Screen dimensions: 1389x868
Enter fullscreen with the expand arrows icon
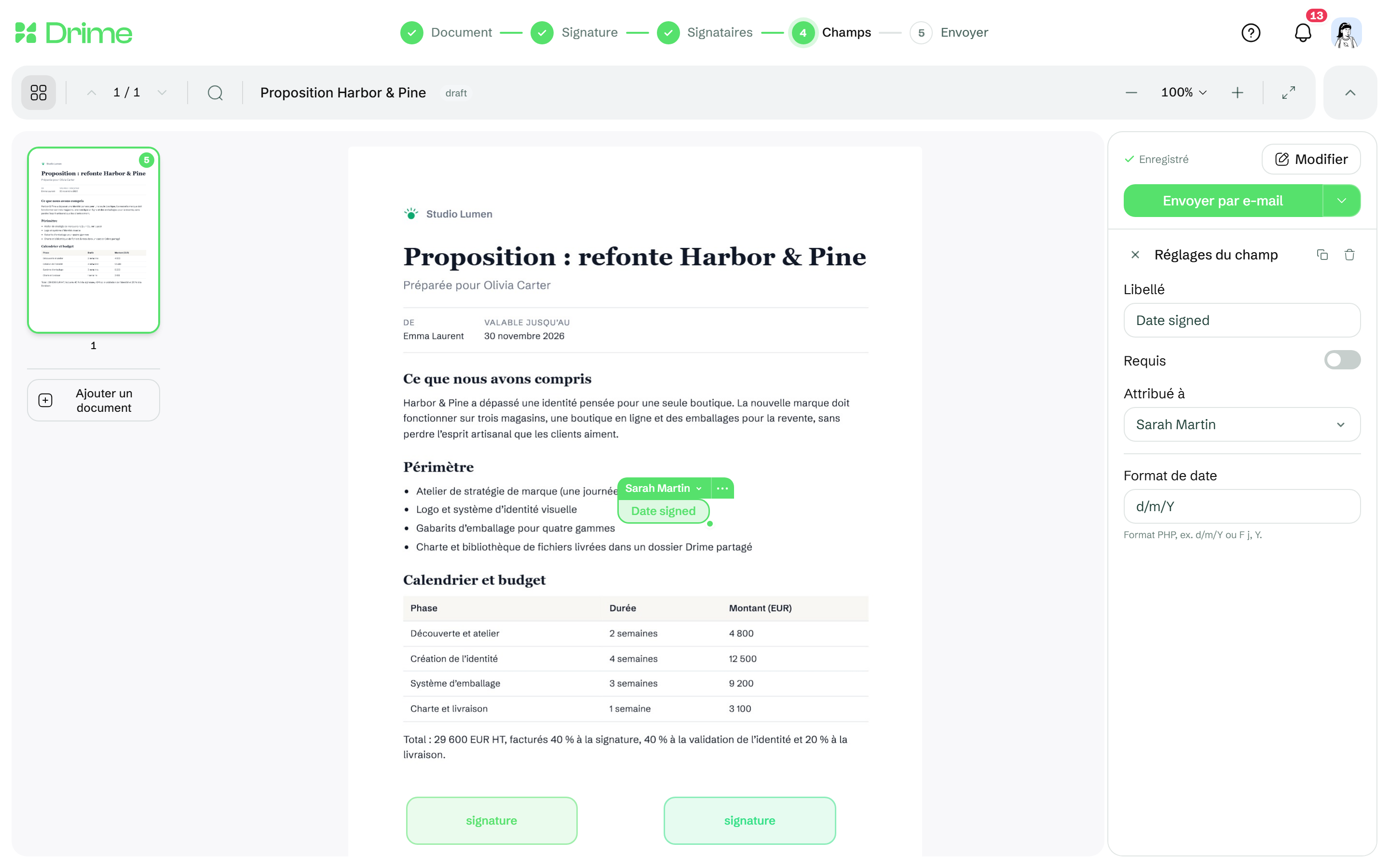point(1289,93)
